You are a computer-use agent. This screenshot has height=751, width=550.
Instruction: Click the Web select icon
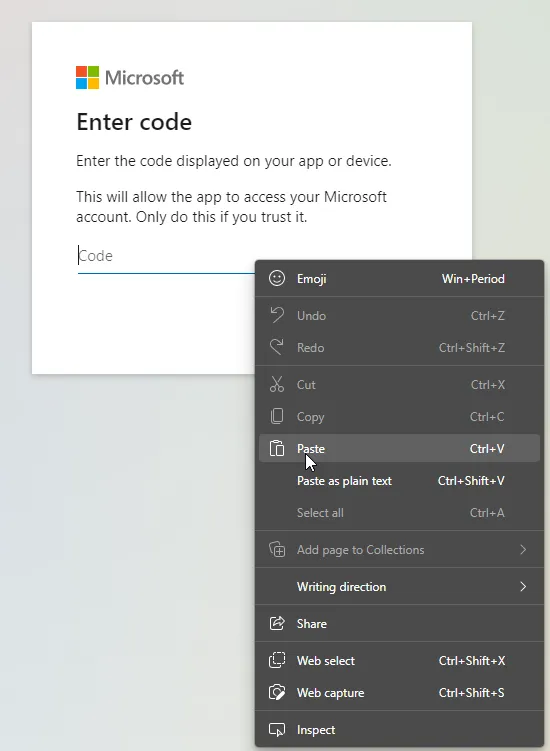(x=277, y=660)
